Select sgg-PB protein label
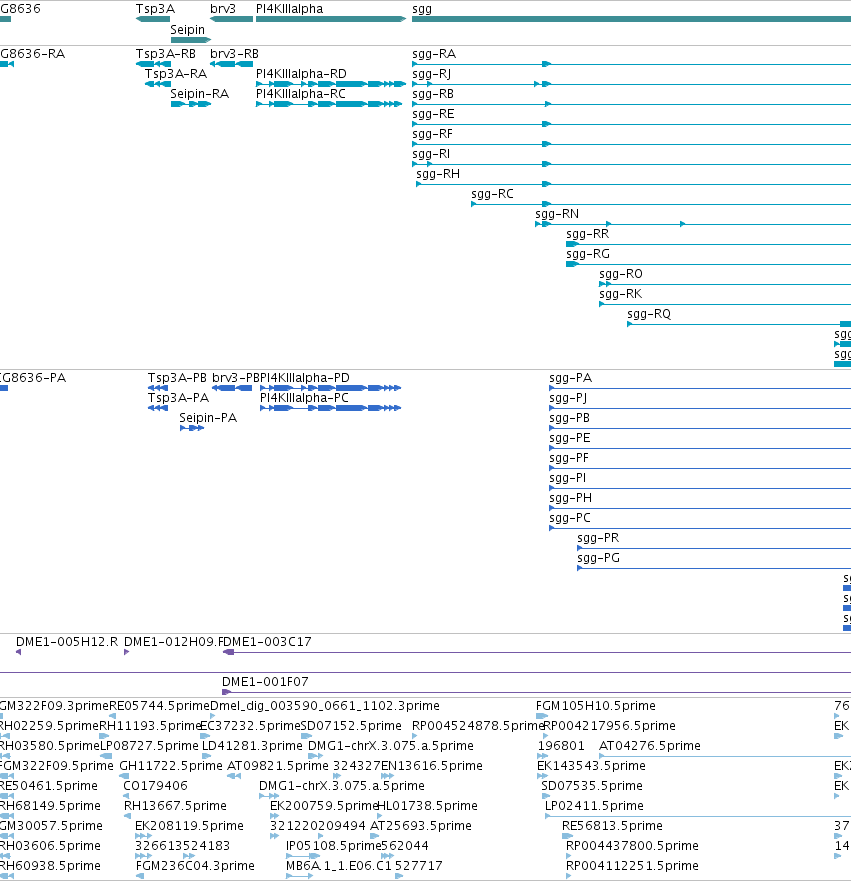 coord(570,418)
